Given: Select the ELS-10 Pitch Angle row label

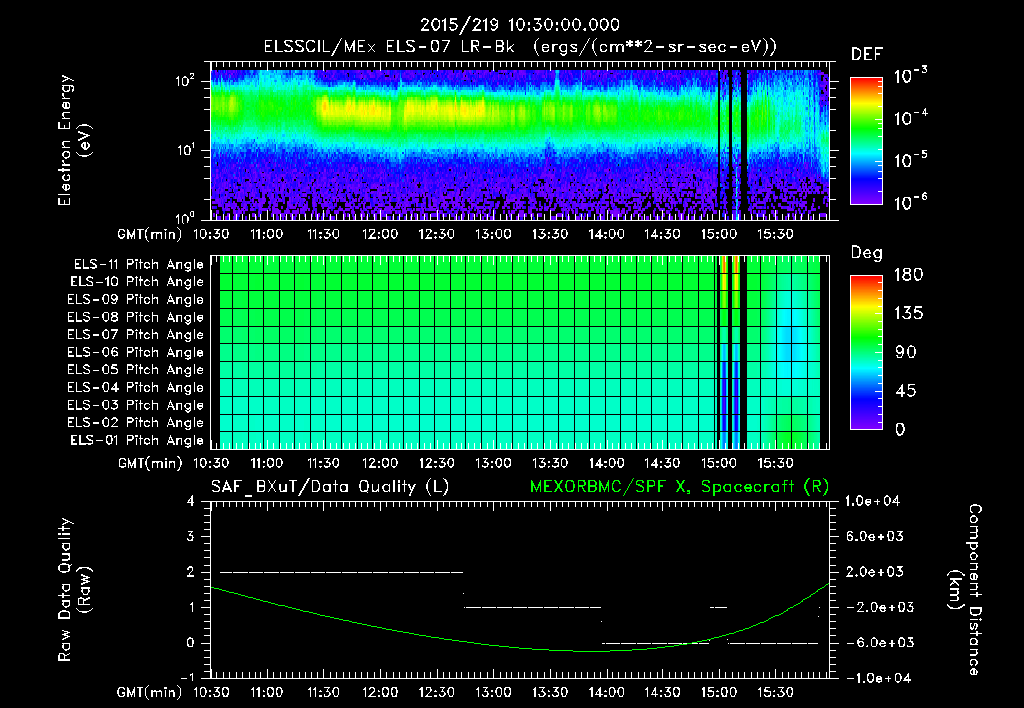Looking at the screenshot, I should [x=136, y=282].
